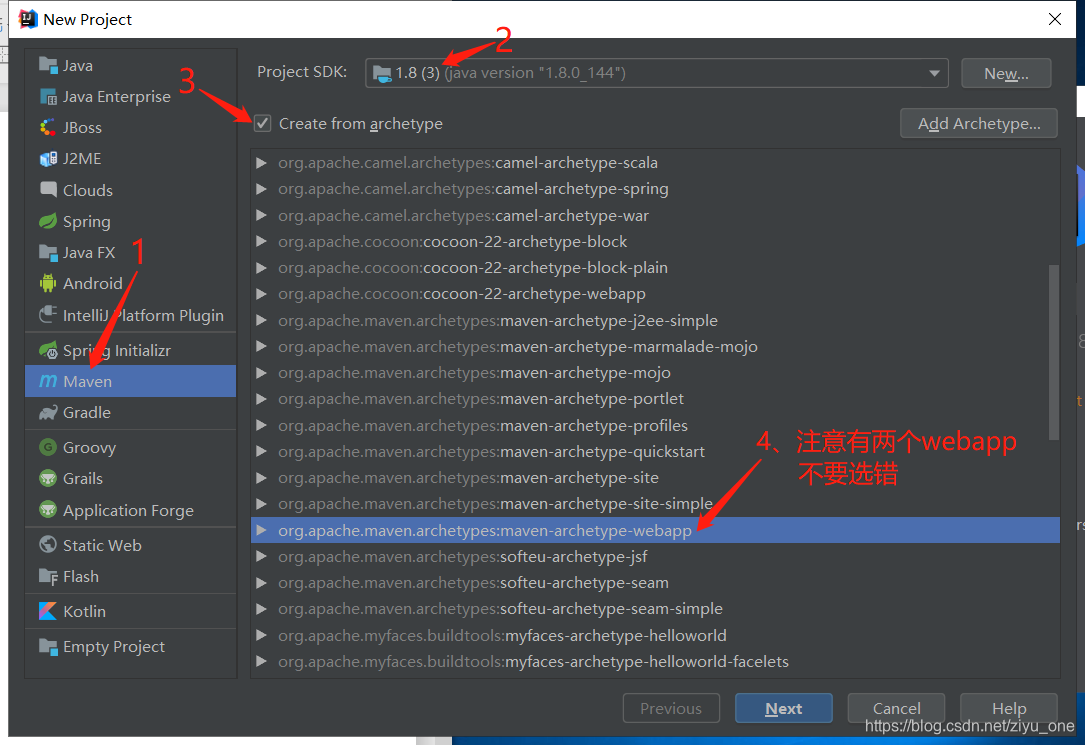Click the Grails icon

click(48, 478)
